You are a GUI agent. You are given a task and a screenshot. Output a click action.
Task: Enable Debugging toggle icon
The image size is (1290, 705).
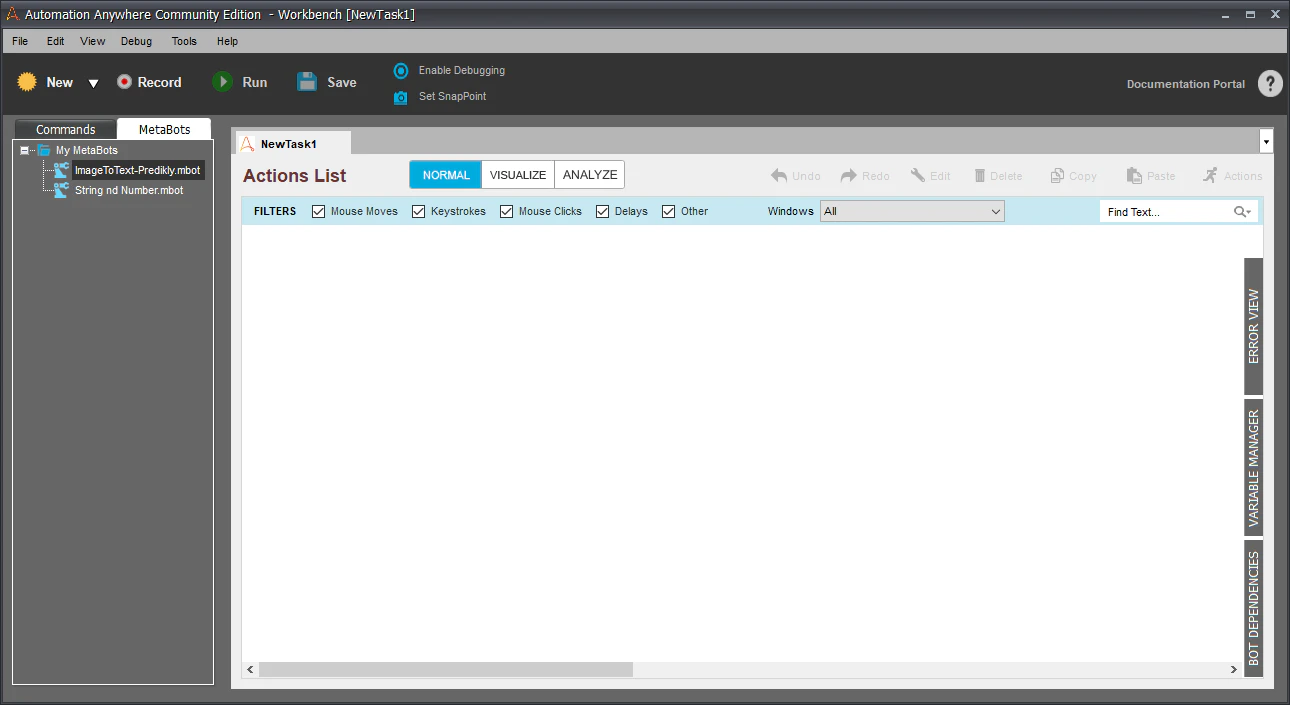point(401,71)
